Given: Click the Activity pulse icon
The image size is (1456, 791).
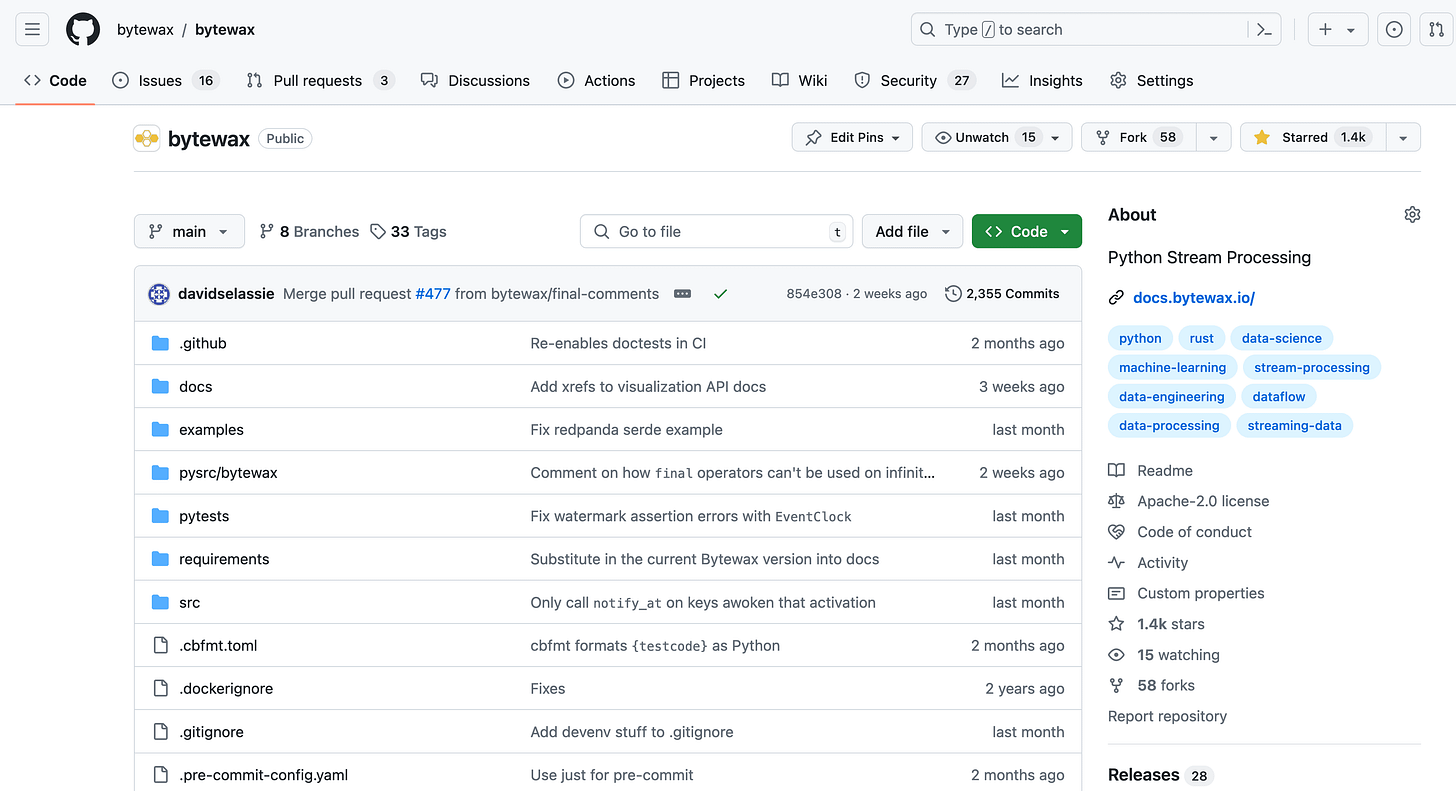Looking at the screenshot, I should 1116,563.
